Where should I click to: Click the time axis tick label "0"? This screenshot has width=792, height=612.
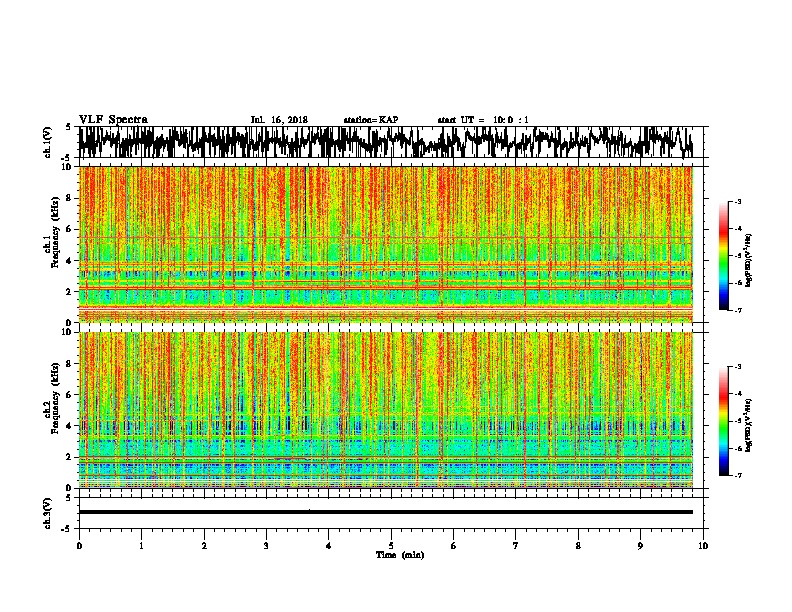(79, 546)
